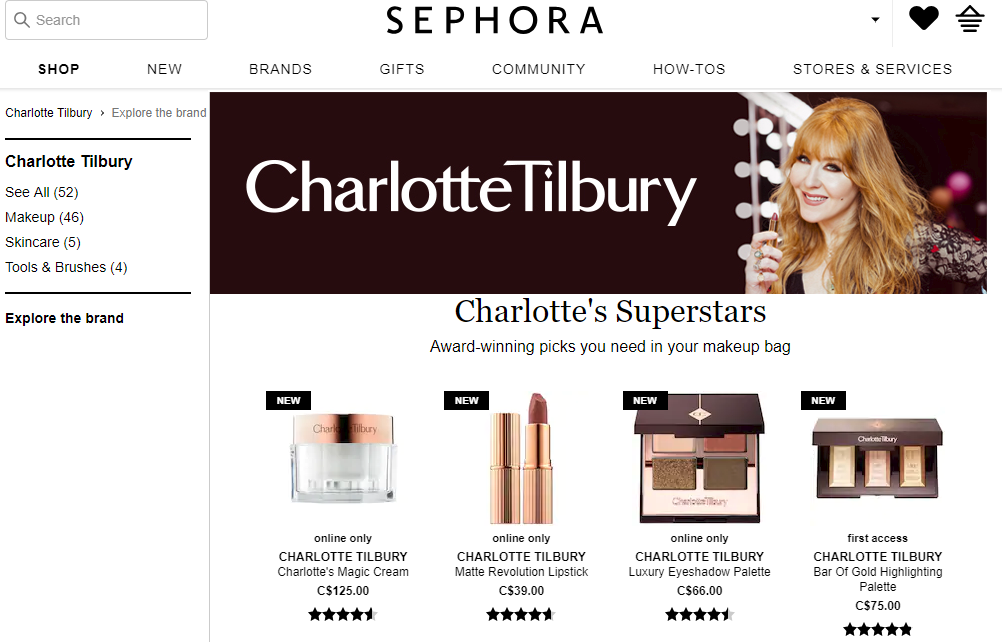The width and height of the screenshot is (1002, 642).
Task: Select See All (52) category
Action: click(x=42, y=192)
